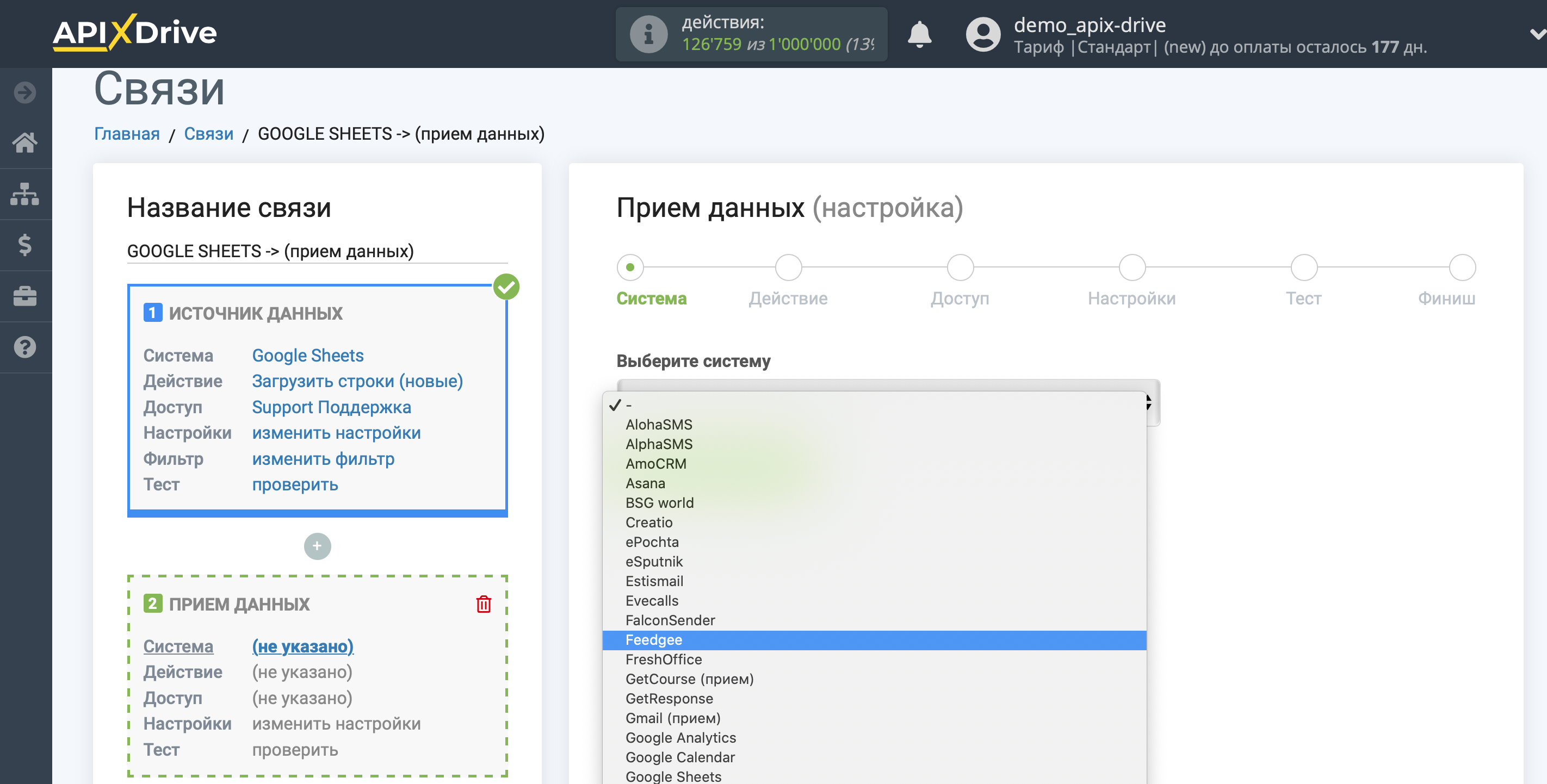The image size is (1547, 784).
Task: Click изменить фильтр link
Action: pos(323,459)
